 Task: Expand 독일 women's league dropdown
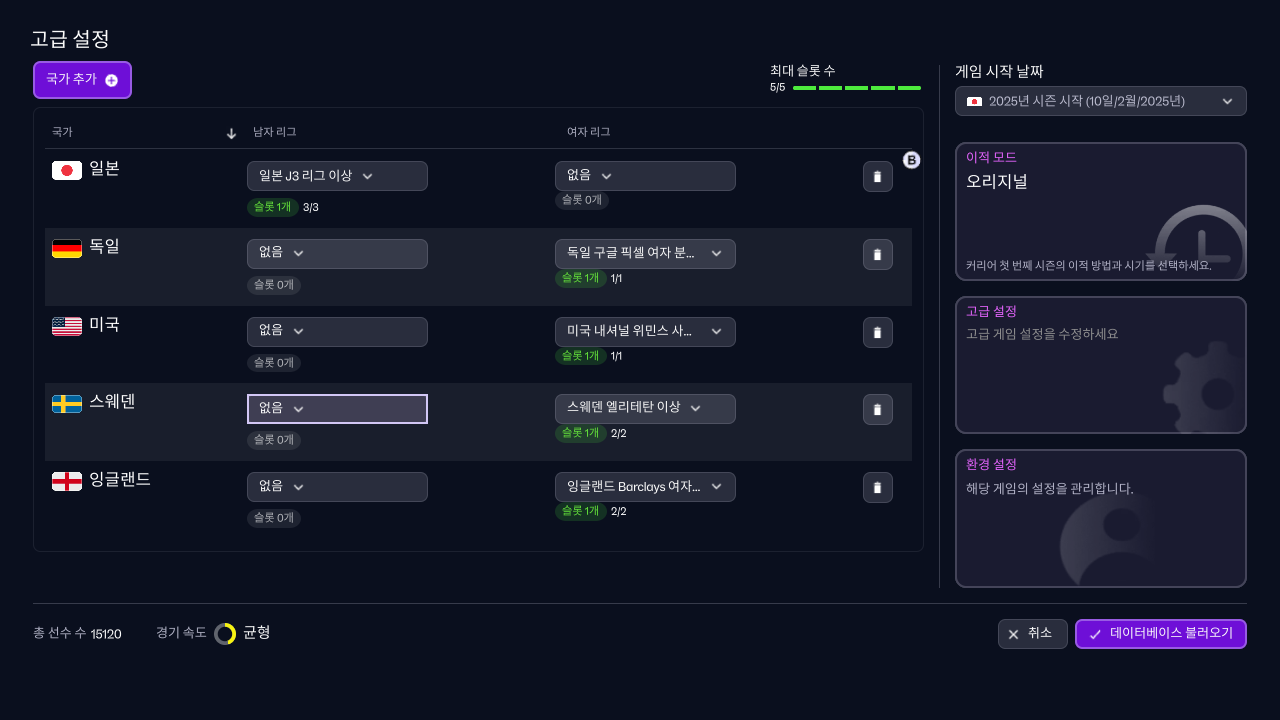[645, 254]
